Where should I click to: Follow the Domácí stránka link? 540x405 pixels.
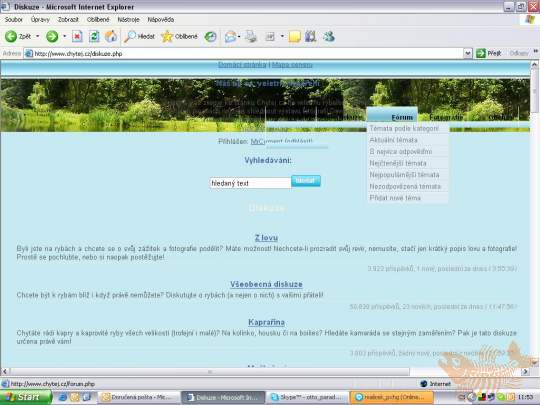coord(242,65)
